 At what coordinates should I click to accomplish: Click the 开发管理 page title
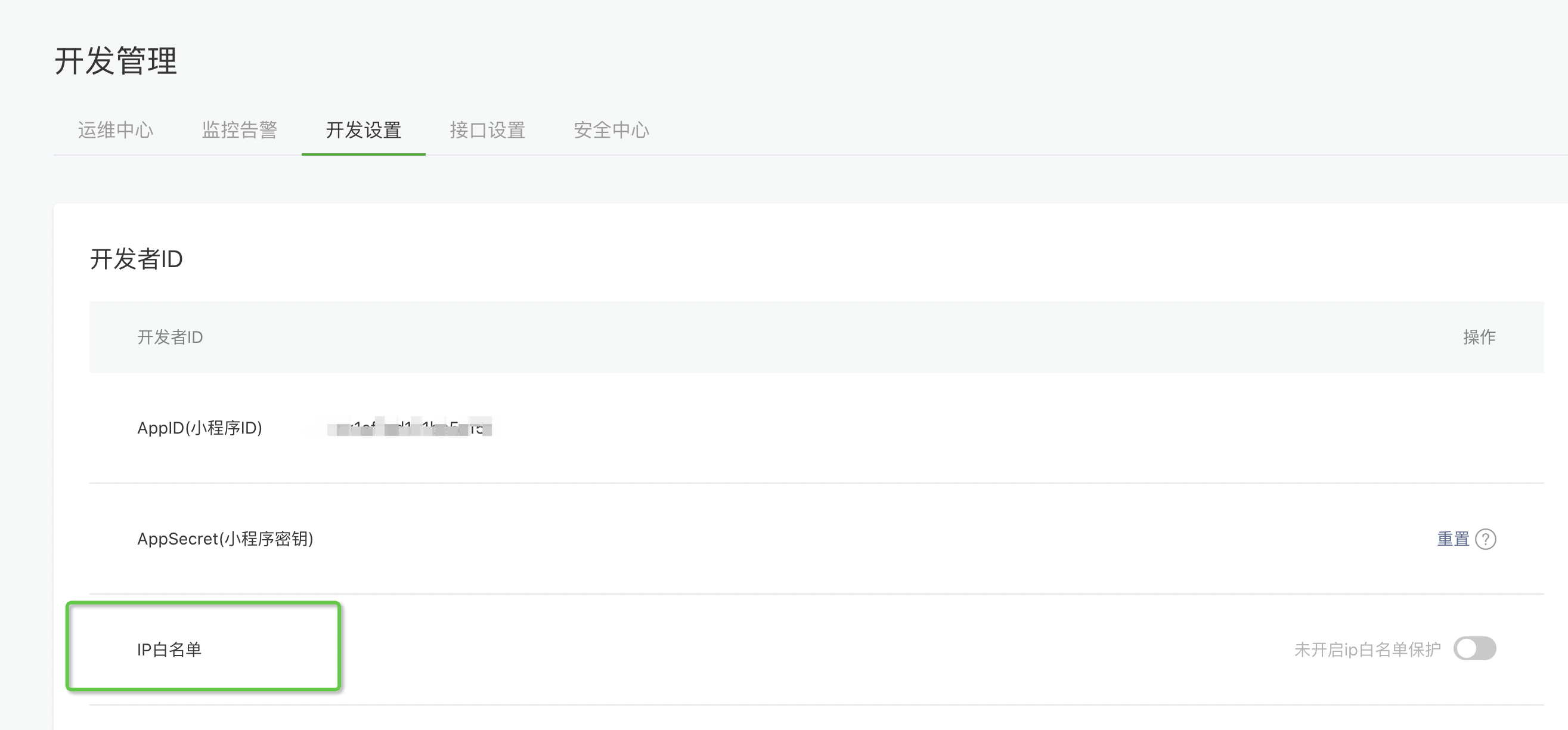point(116,61)
